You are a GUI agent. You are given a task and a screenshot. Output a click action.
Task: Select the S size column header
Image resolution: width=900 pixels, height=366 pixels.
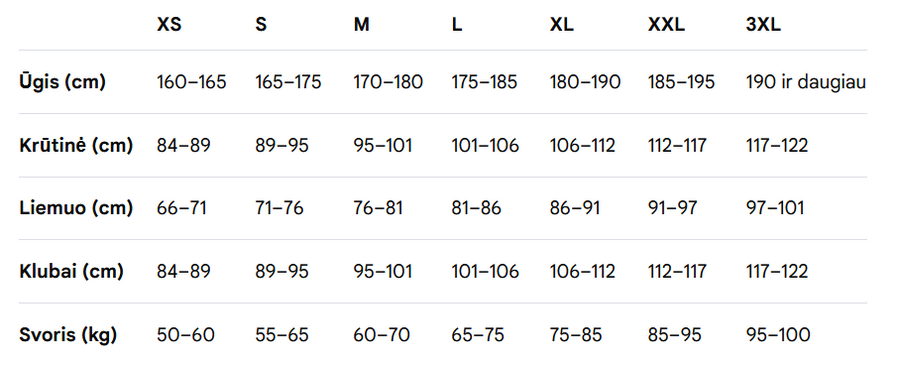[x=261, y=25]
